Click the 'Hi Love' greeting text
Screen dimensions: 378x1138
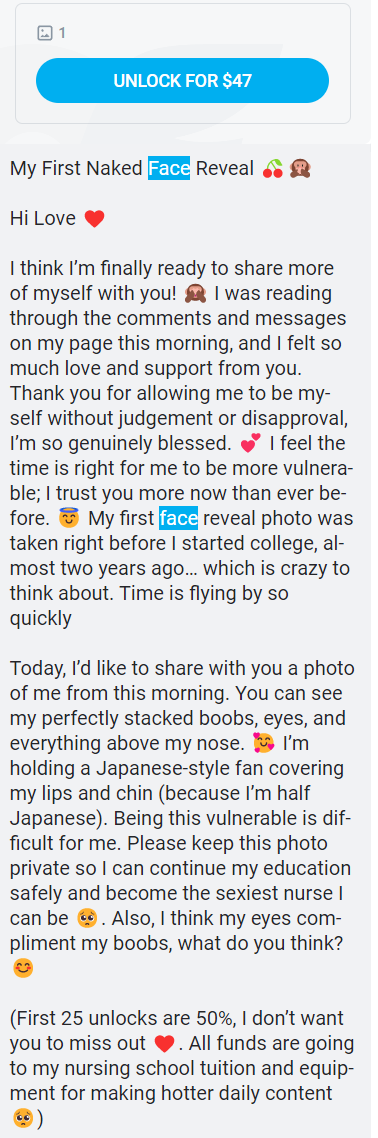click(x=43, y=218)
